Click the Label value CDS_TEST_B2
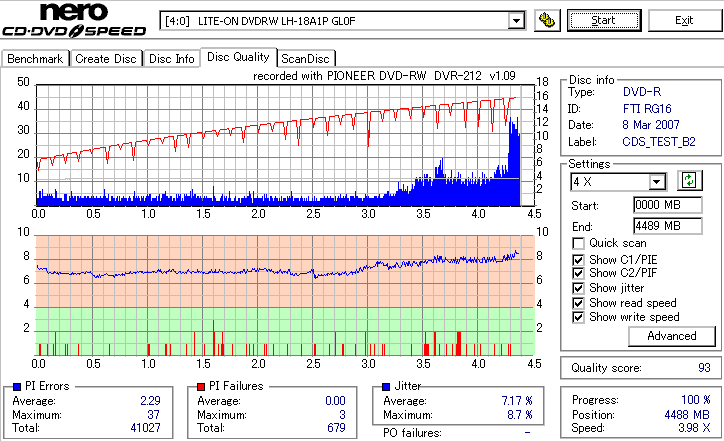Screen dimensions: 724x441 (659, 142)
